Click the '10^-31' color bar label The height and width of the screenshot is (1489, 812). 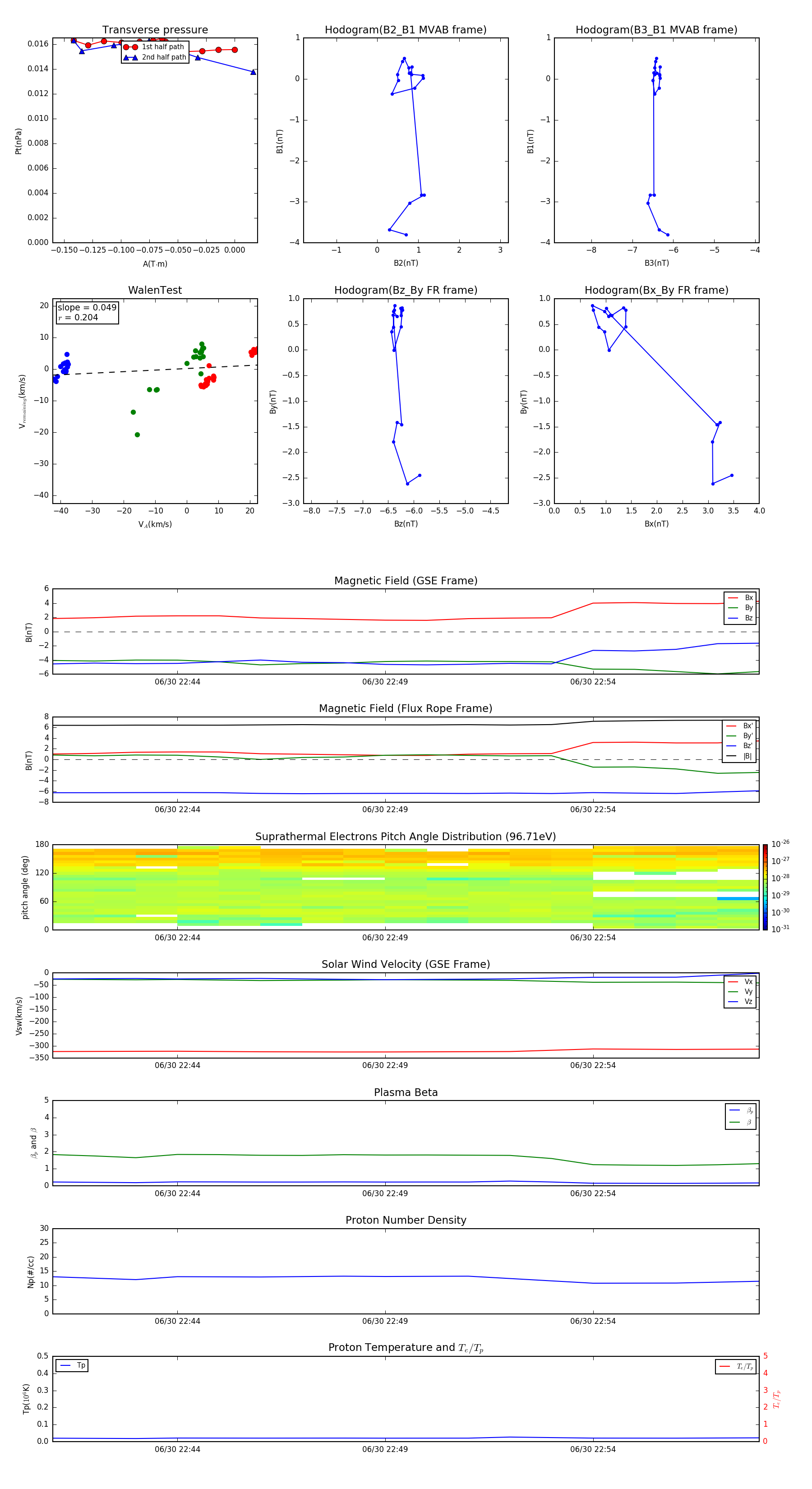coord(780,929)
